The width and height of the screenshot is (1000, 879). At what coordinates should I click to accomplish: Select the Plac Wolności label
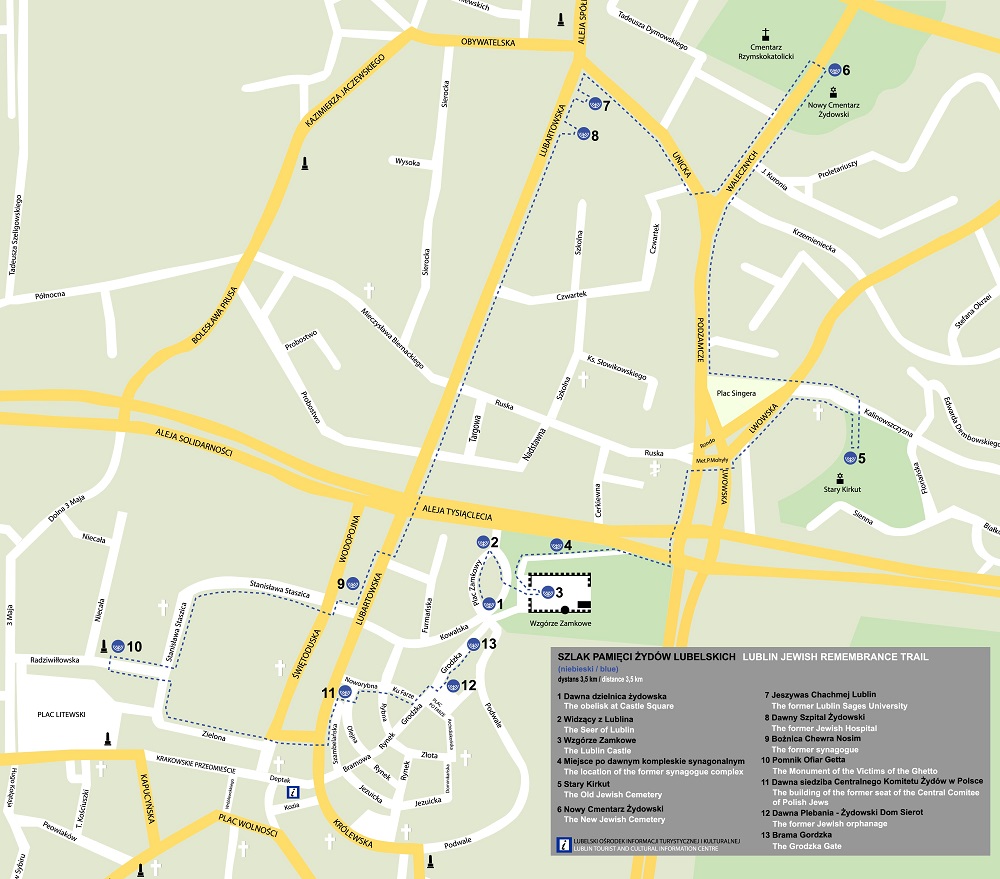coord(248,825)
